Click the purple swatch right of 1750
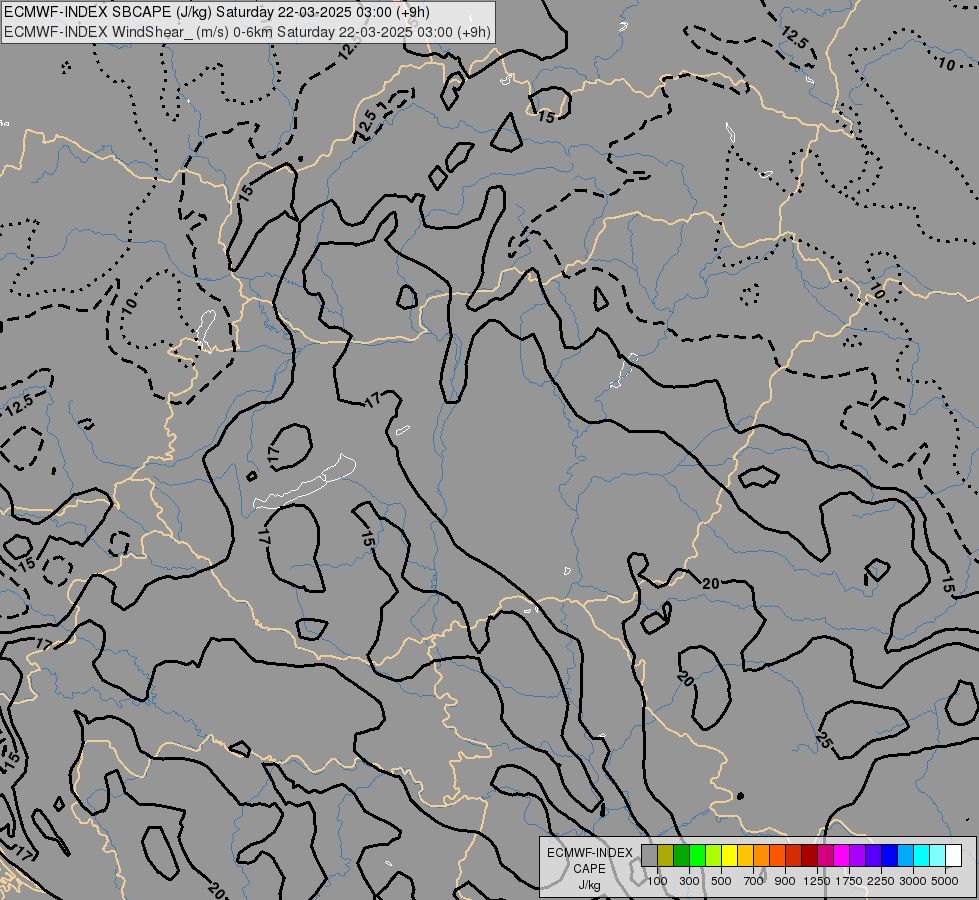The height and width of the screenshot is (900, 979). (x=857, y=855)
